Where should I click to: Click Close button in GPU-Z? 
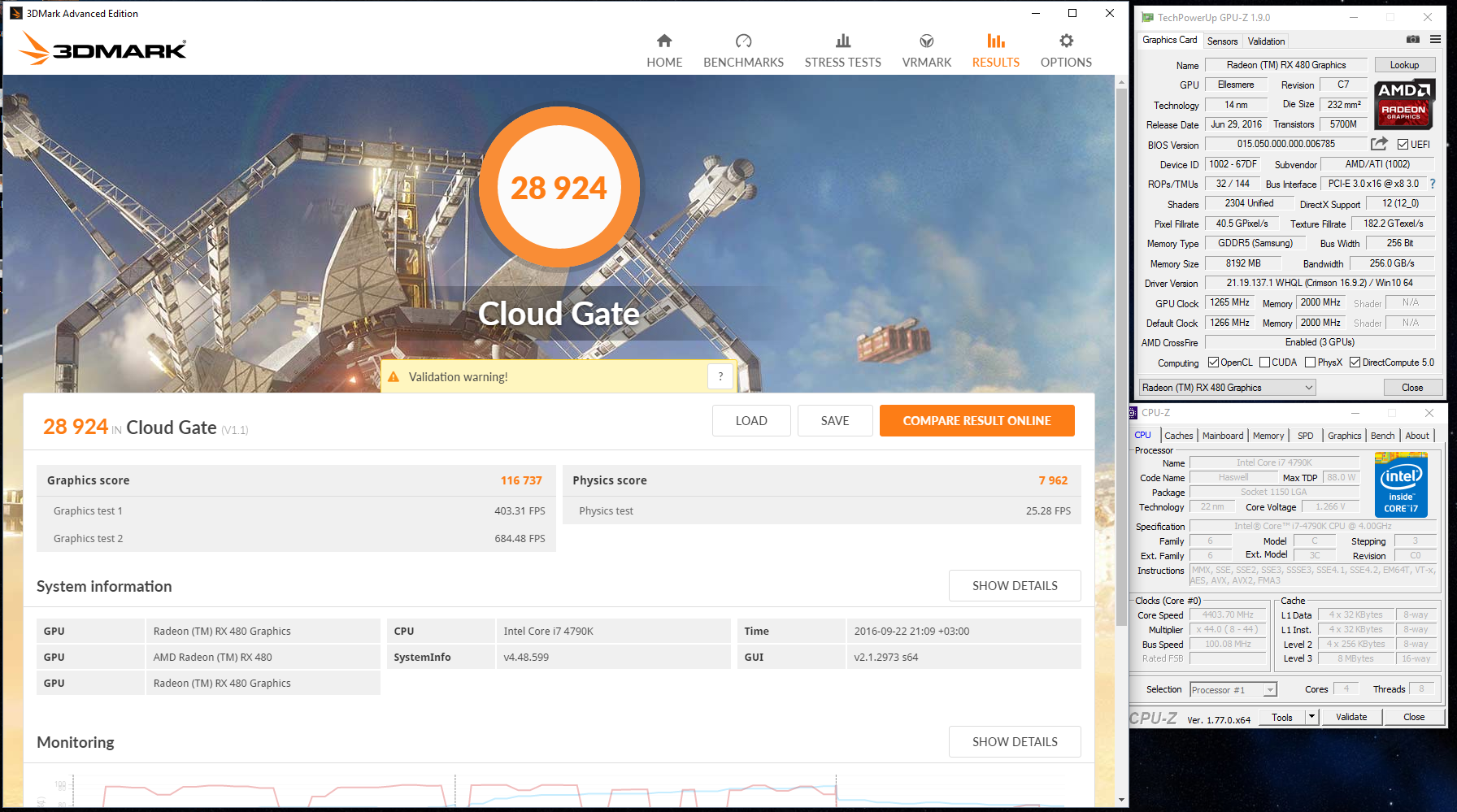1412,388
